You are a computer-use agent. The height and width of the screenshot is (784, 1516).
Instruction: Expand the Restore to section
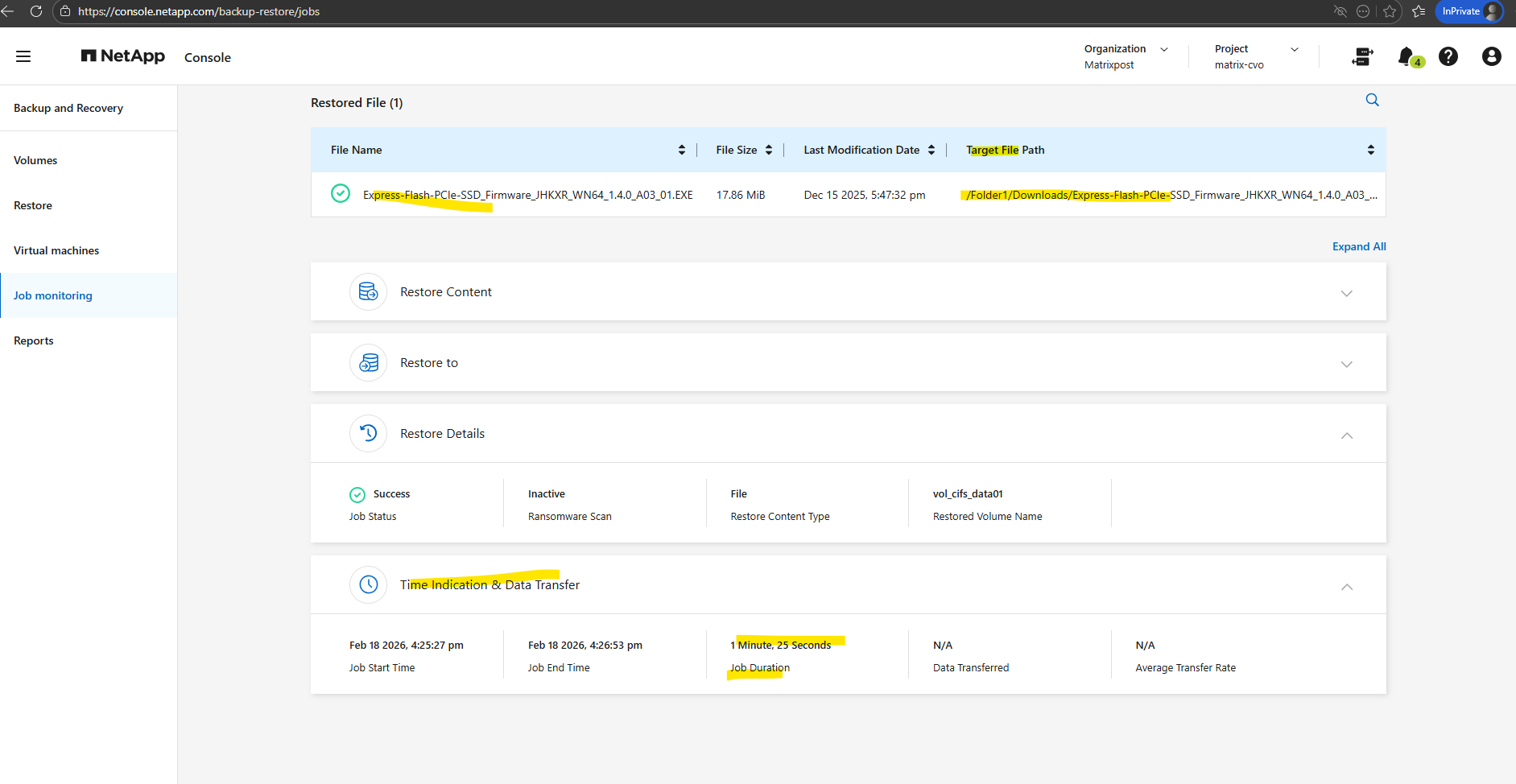point(1346,364)
